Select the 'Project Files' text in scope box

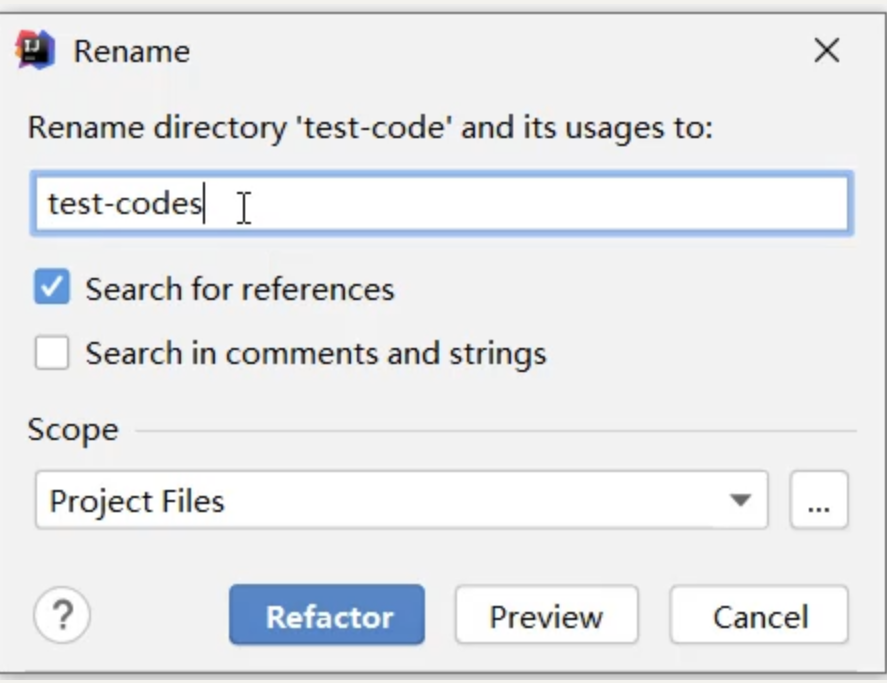coord(137,501)
